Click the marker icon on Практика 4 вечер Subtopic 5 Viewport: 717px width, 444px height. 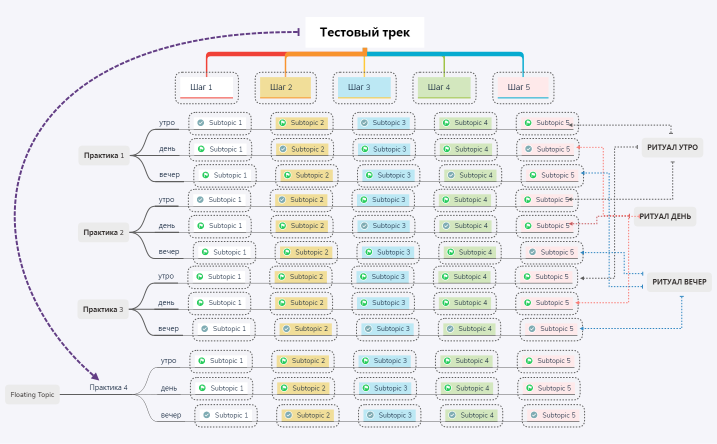tap(534, 415)
